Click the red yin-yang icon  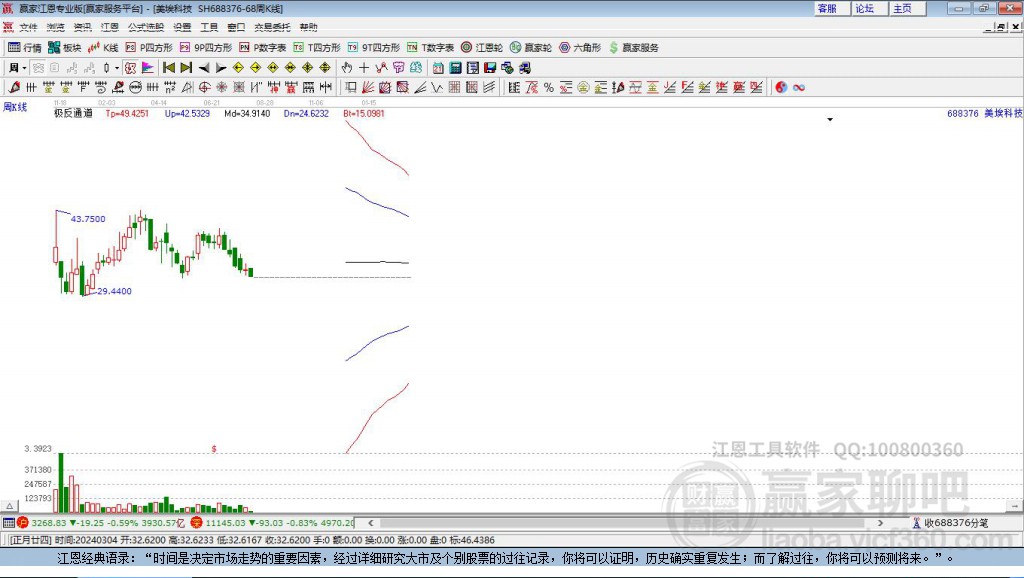click(x=781, y=88)
